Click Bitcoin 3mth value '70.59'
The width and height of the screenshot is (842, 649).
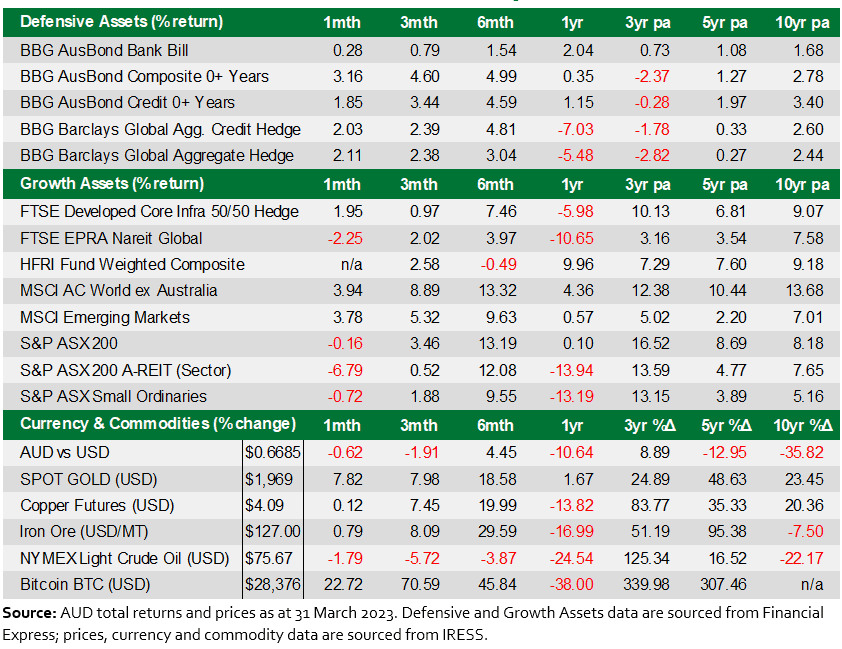[420, 584]
